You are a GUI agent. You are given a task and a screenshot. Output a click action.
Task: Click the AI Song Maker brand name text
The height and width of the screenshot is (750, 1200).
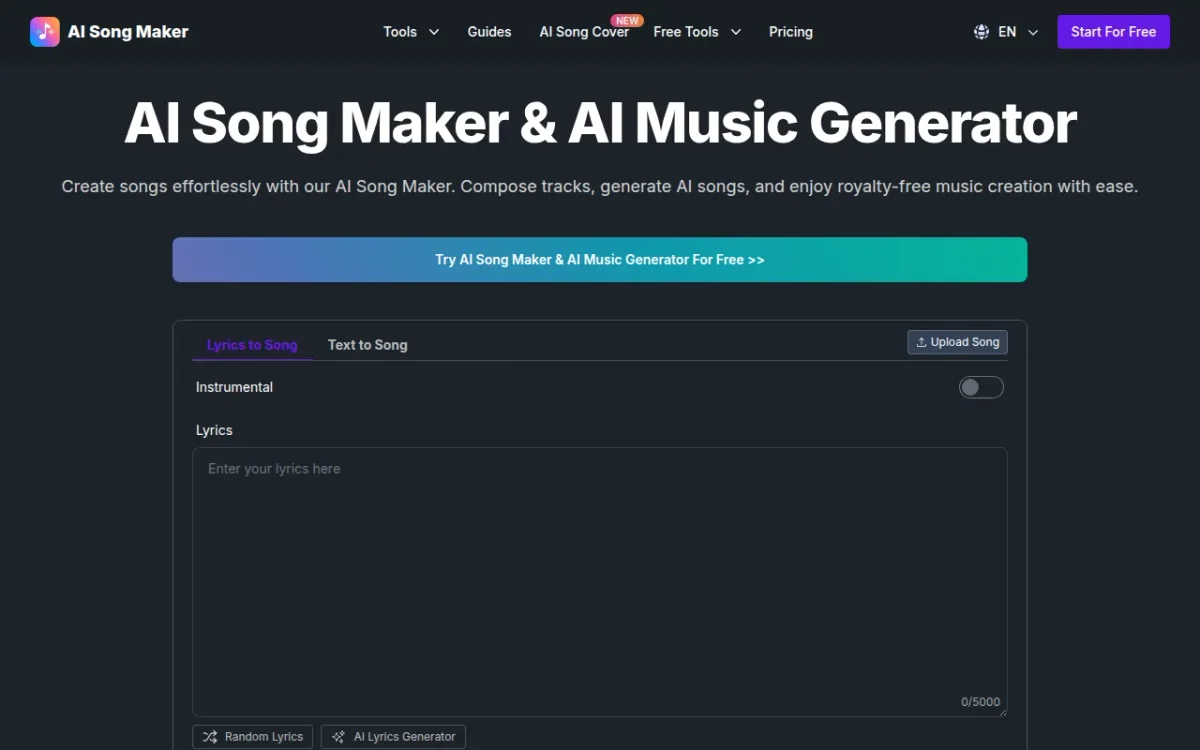tap(128, 32)
